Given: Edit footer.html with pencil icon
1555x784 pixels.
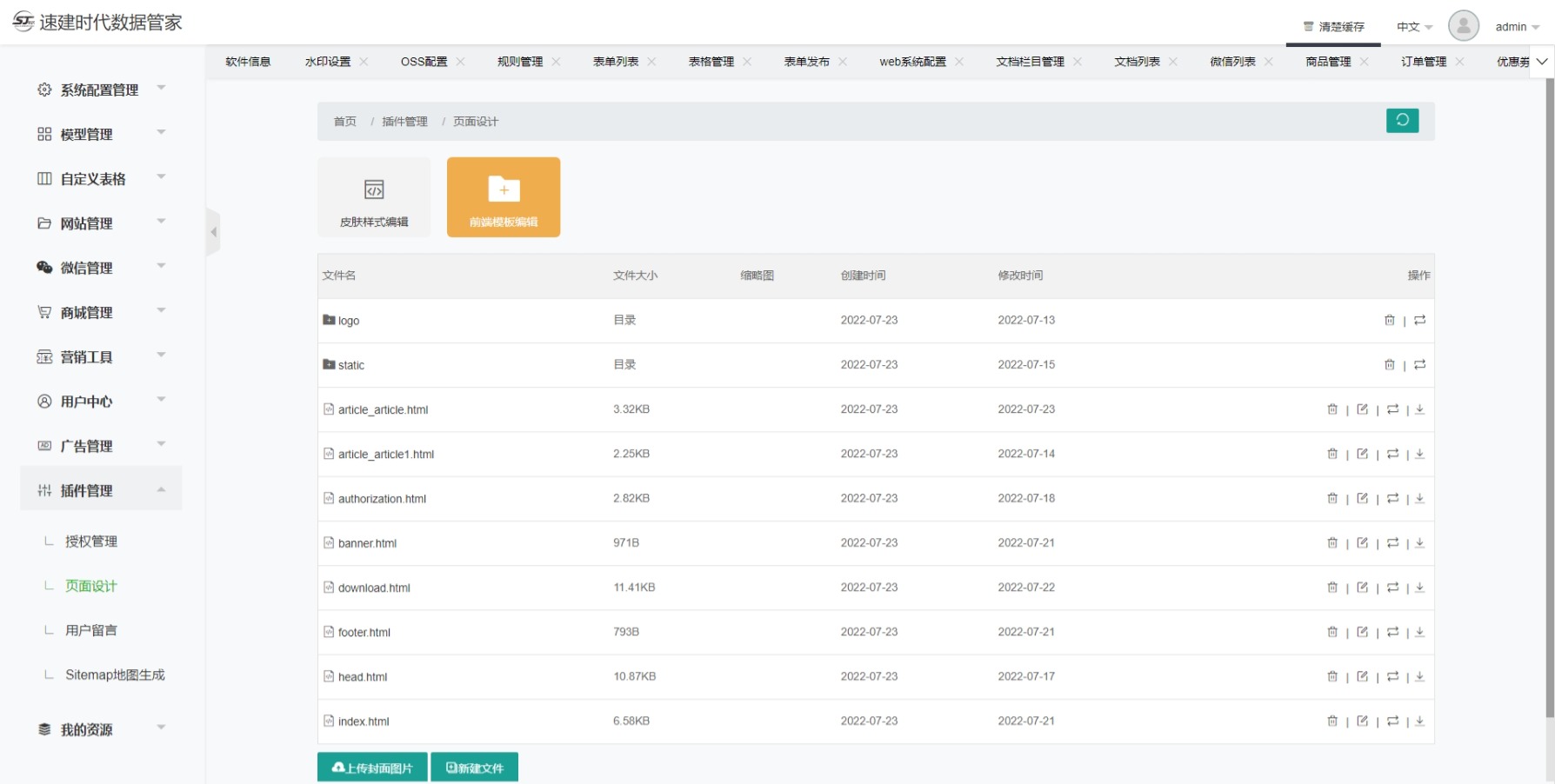Looking at the screenshot, I should pyautogui.click(x=1362, y=632).
